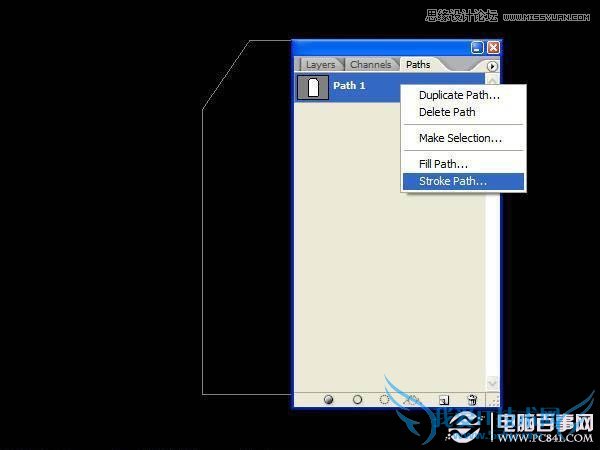This screenshot has width=600, height=450.
Task: Choose Stroke Path… from context menu
Action: tap(464, 181)
